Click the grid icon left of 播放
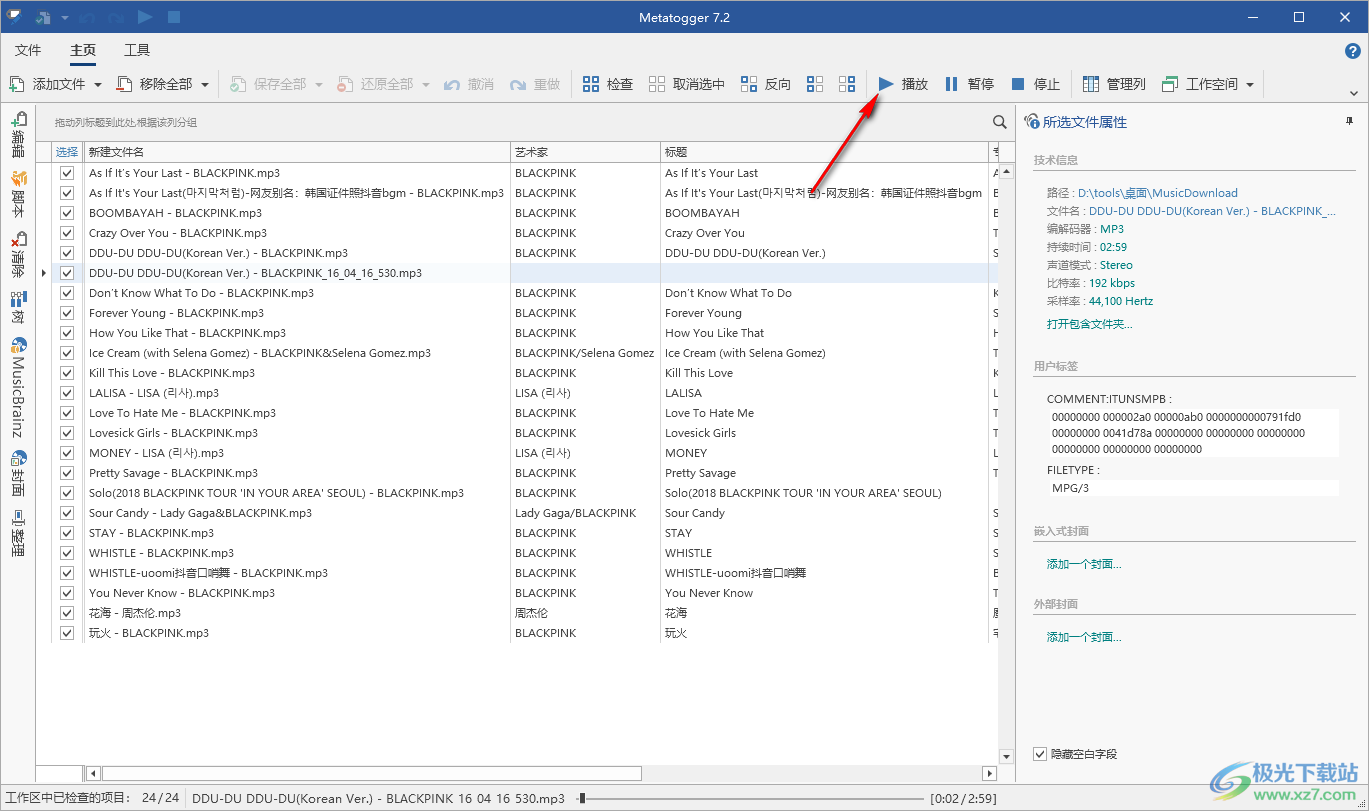The image size is (1369, 811). pyautogui.click(x=847, y=84)
